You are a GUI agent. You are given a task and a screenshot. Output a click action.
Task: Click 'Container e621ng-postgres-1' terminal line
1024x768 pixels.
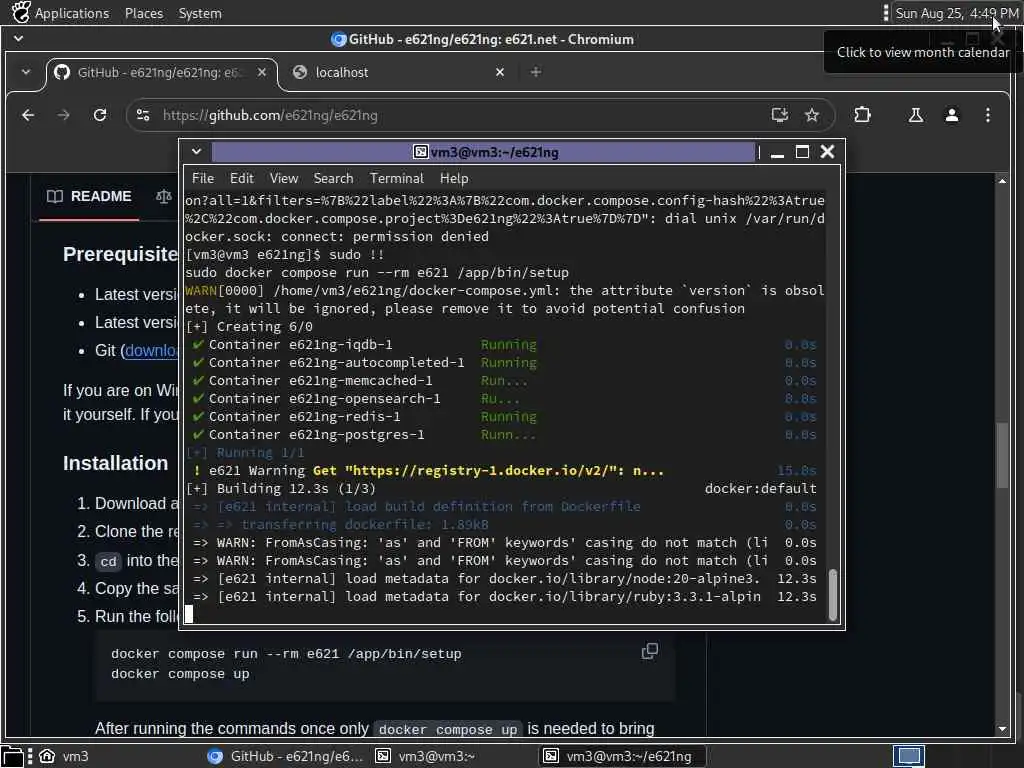[316, 434]
